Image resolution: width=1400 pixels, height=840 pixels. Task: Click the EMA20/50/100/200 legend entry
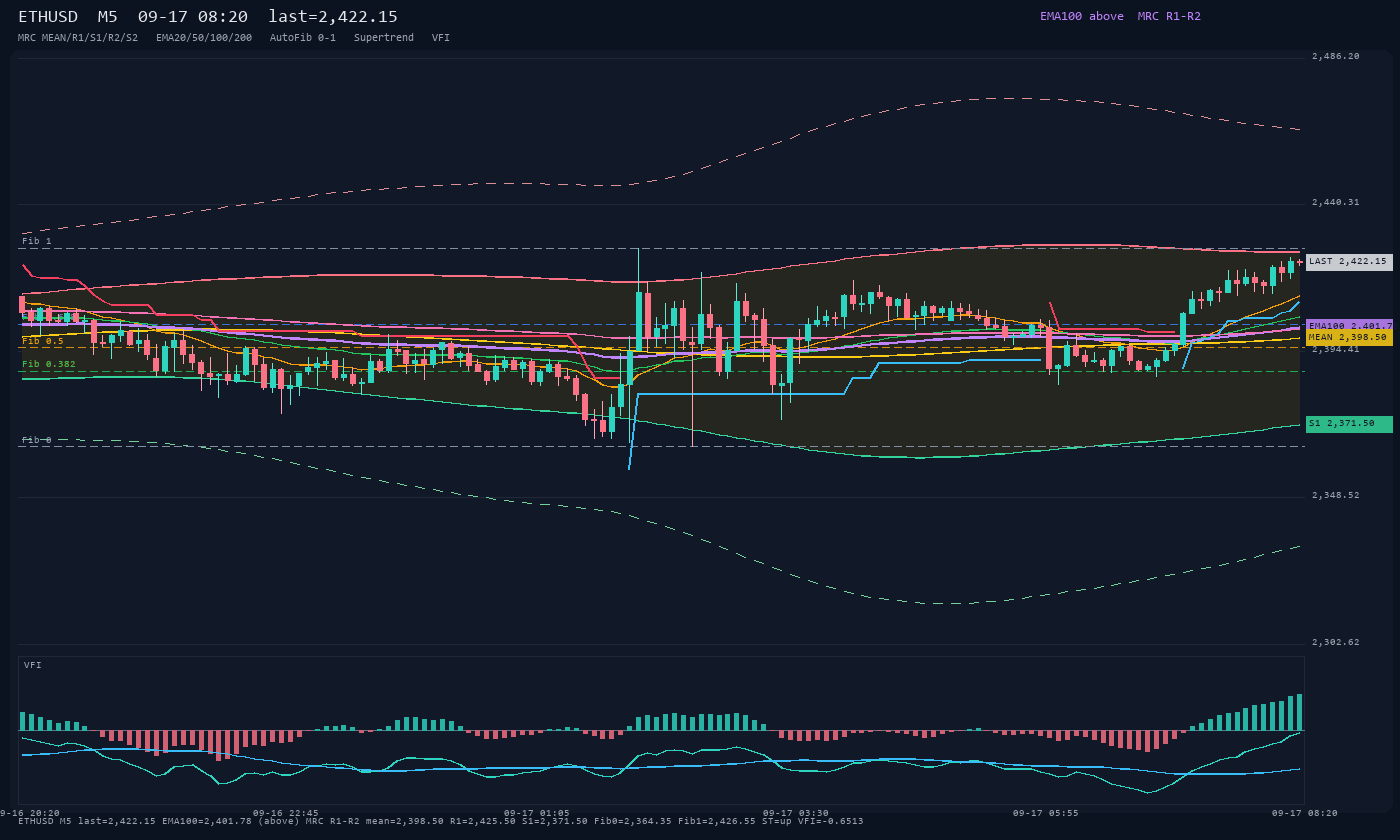[x=204, y=38]
